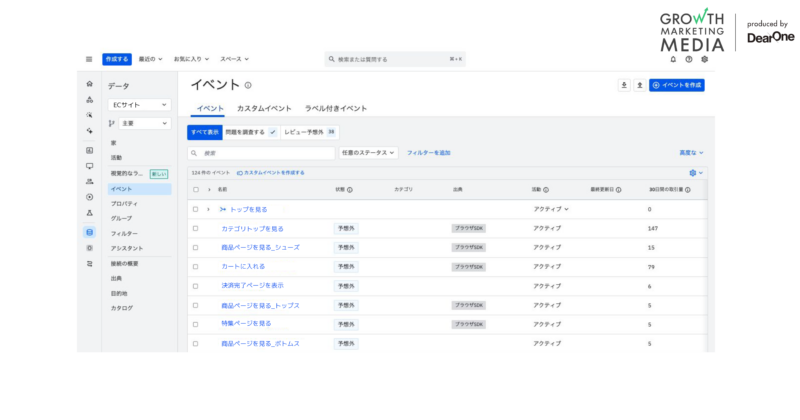Toggle the select-all checkbox in table header
Screen dimensions: 800x420
click(x=196, y=189)
